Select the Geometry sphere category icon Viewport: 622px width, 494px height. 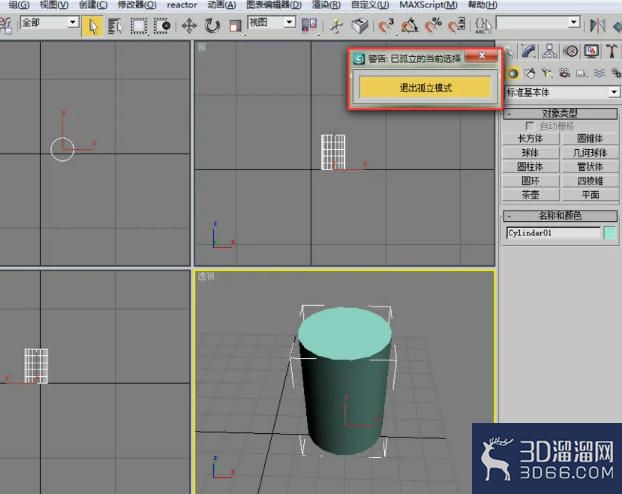click(x=513, y=73)
